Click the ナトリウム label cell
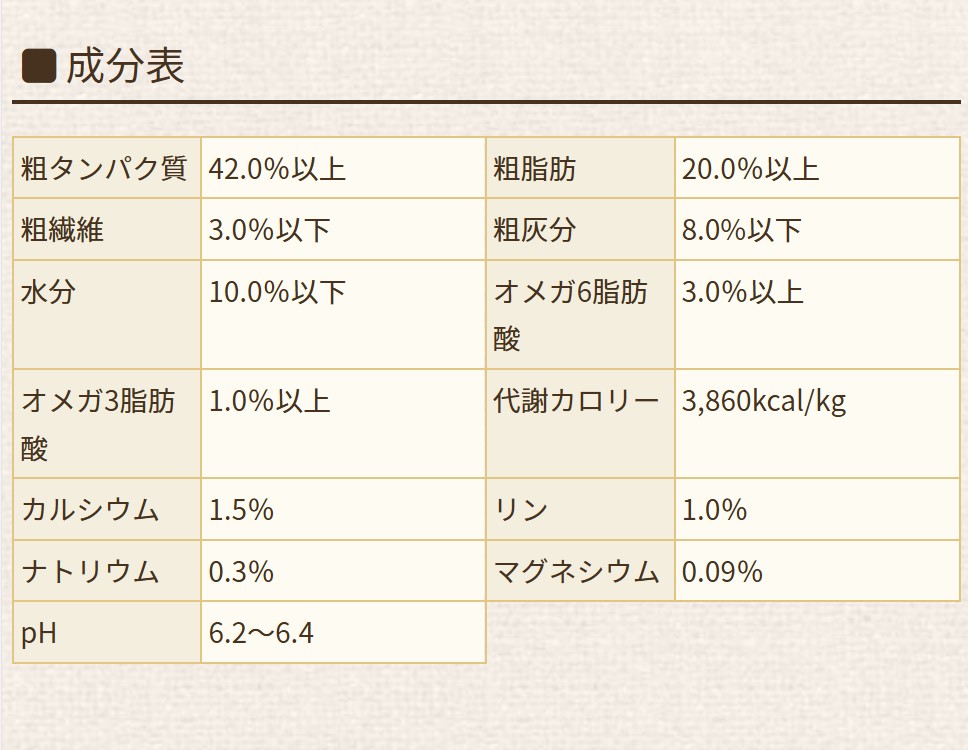This screenshot has width=968, height=750. [107, 571]
